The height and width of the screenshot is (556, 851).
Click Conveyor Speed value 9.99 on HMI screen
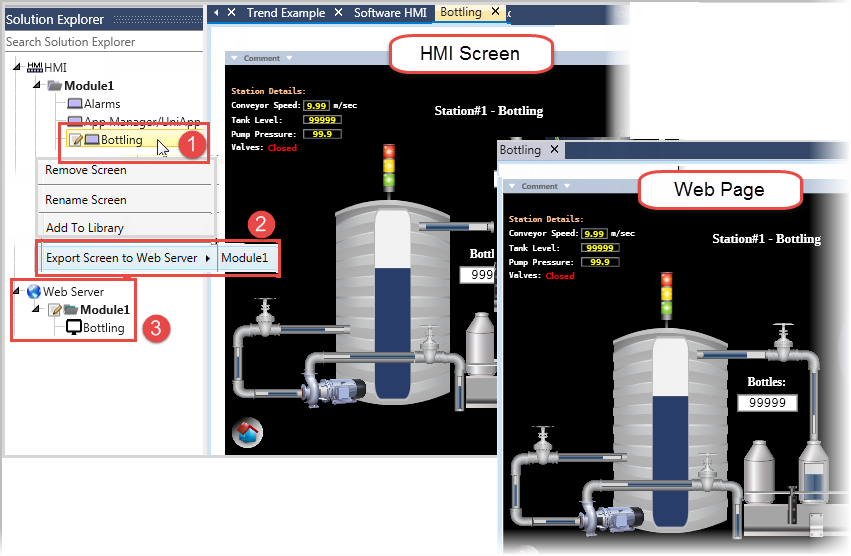(x=316, y=105)
